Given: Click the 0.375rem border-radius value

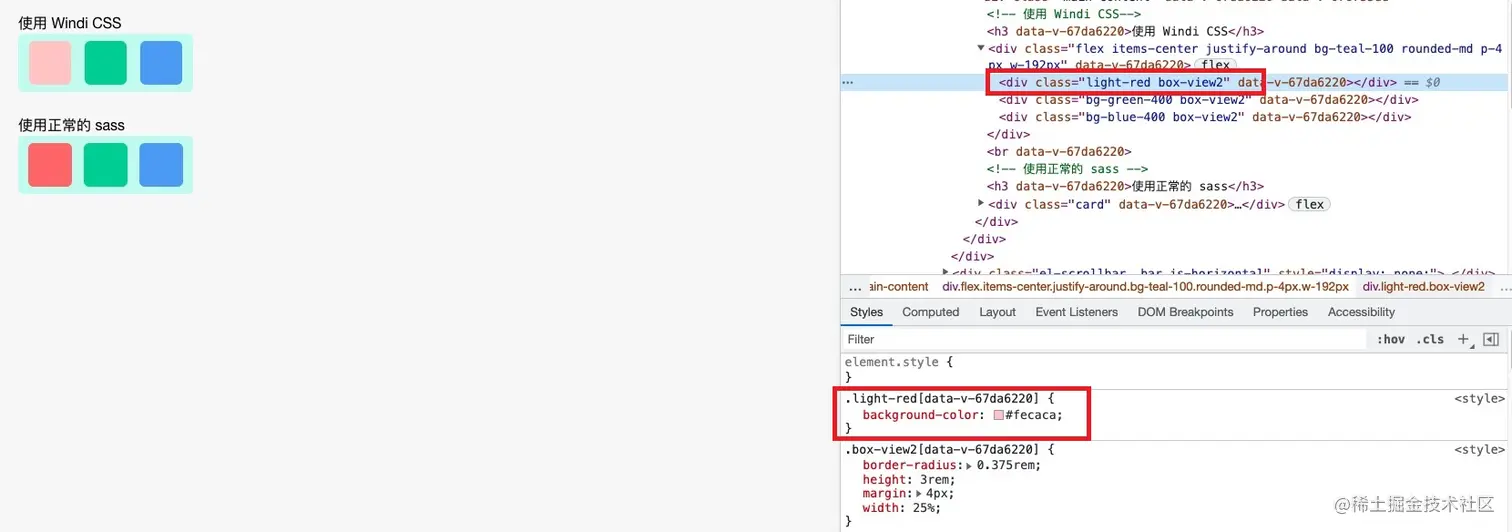Looking at the screenshot, I should (1007, 465).
